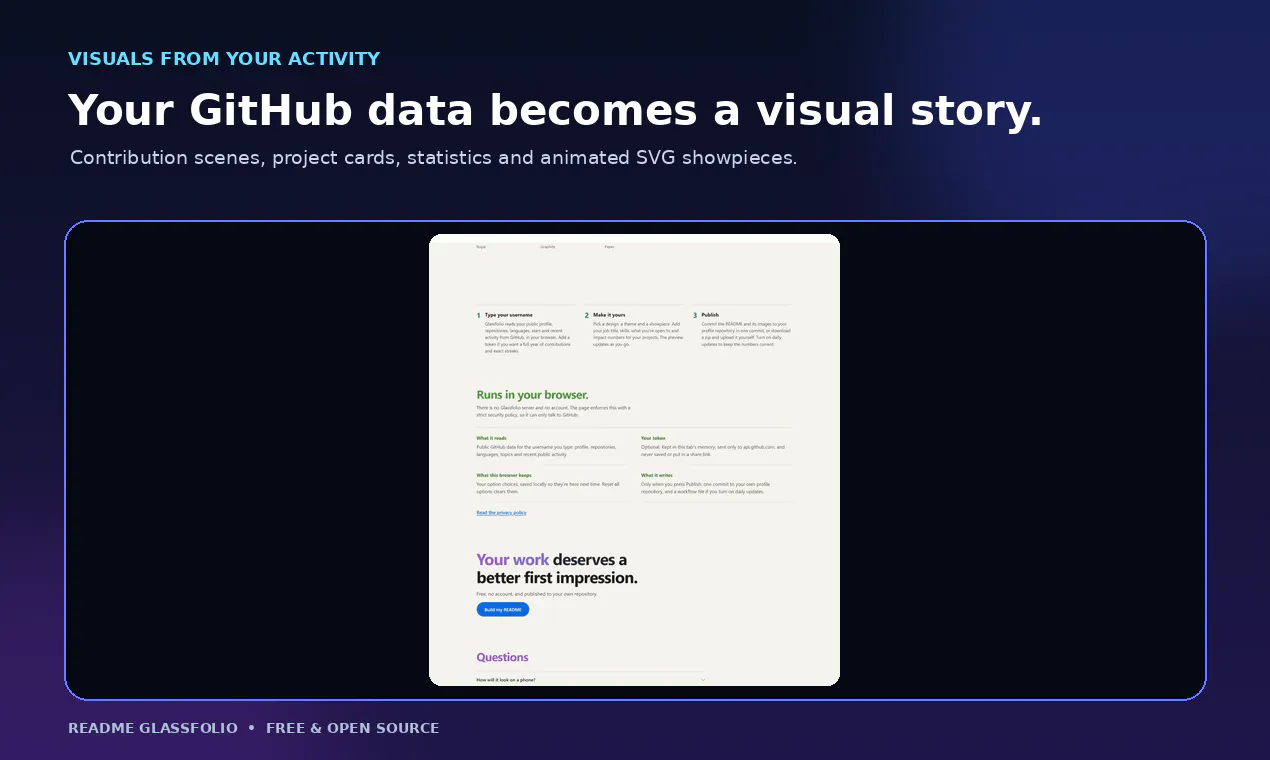Click the 'Paper' theme label

[x=609, y=247]
